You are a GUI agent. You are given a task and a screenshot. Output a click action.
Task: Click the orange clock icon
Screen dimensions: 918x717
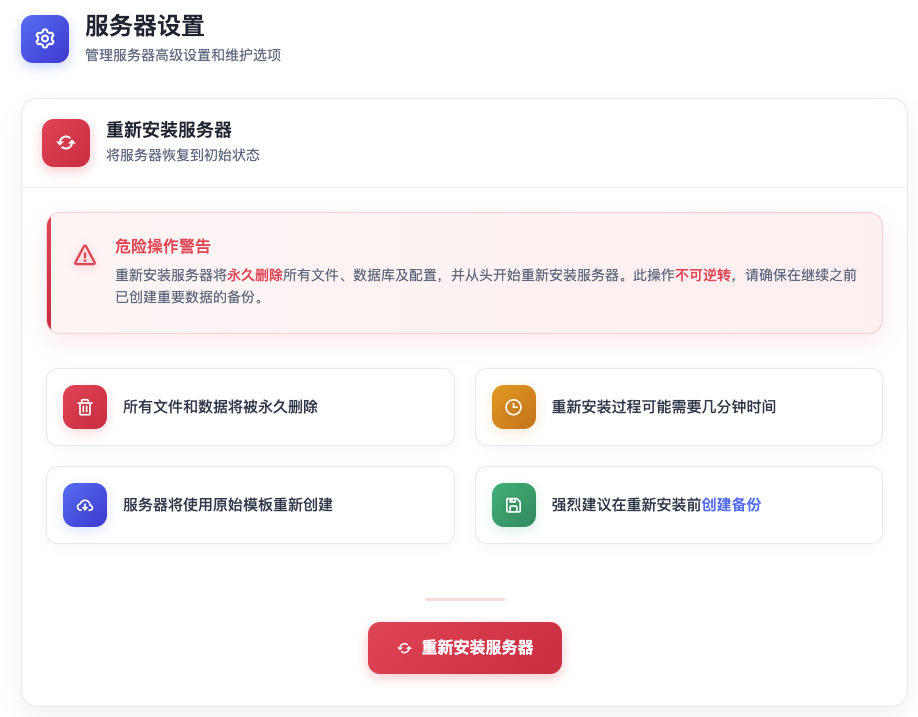pos(513,407)
